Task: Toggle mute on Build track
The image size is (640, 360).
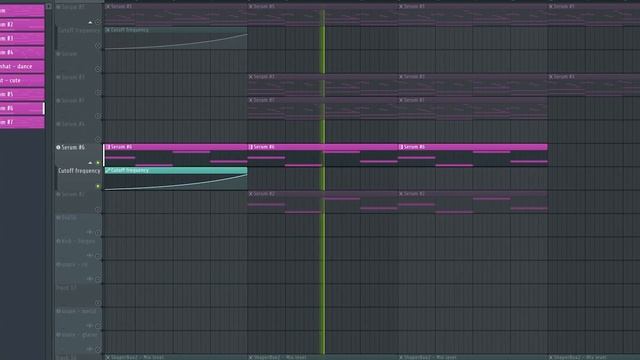Action: pos(98,233)
